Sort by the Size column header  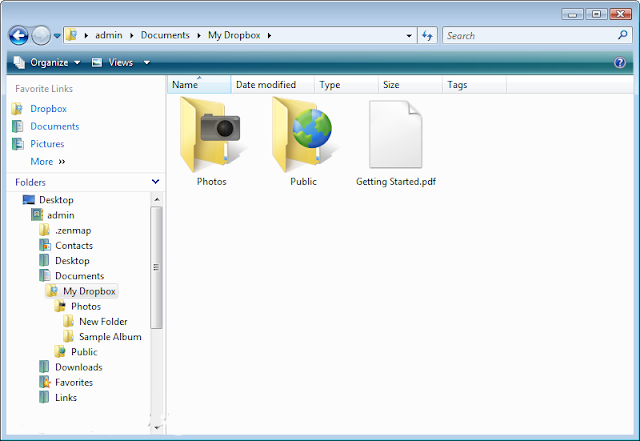pos(410,85)
